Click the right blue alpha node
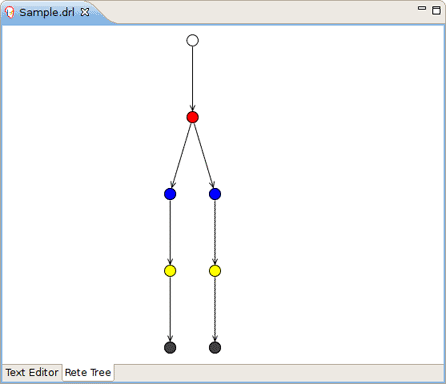This screenshot has height=384, width=446. [215, 194]
